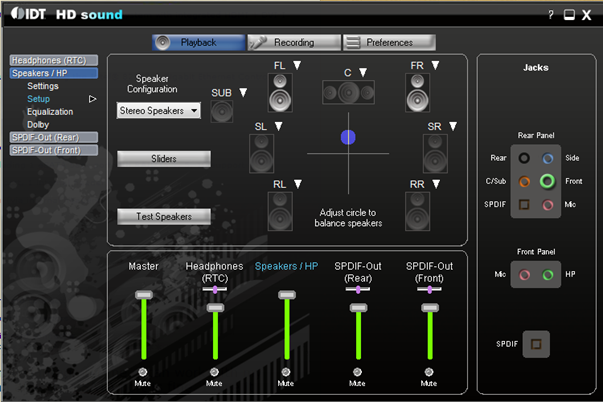Expand the SL speaker arrow menu
The image size is (603, 402).
tap(278, 127)
